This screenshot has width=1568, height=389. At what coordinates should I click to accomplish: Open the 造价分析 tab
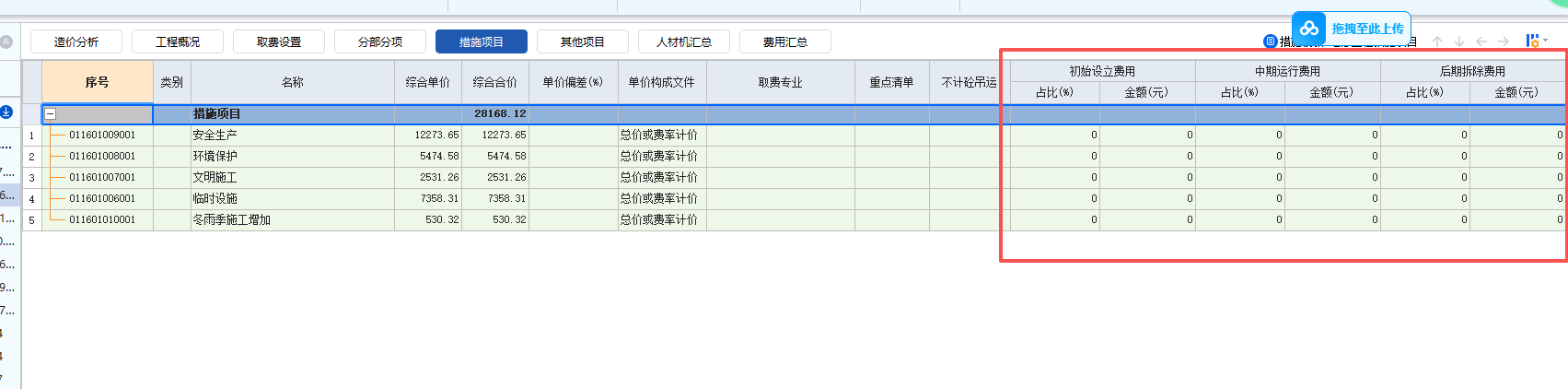(x=76, y=41)
